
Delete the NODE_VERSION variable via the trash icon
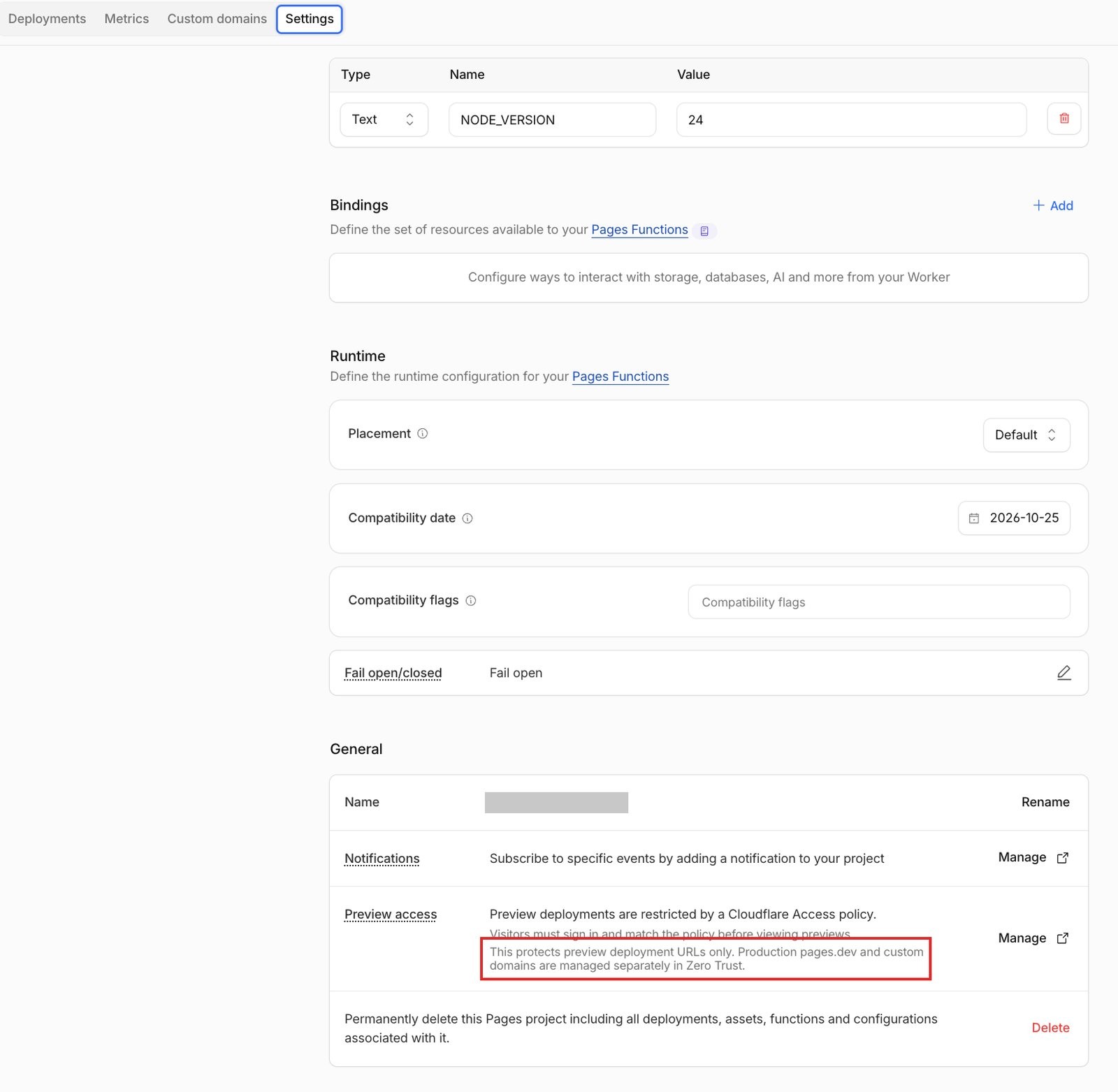1063,119
